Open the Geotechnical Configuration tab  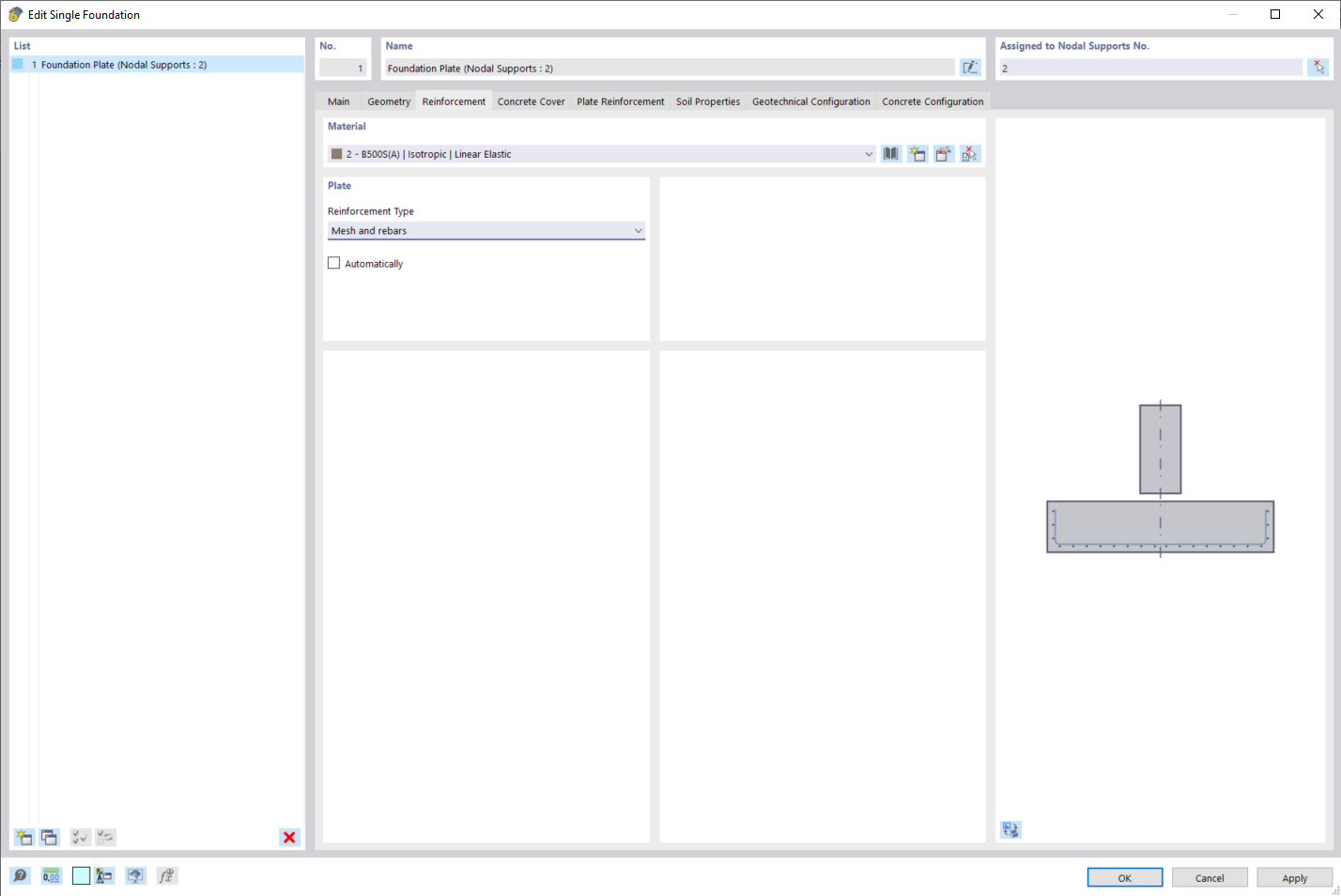click(810, 100)
